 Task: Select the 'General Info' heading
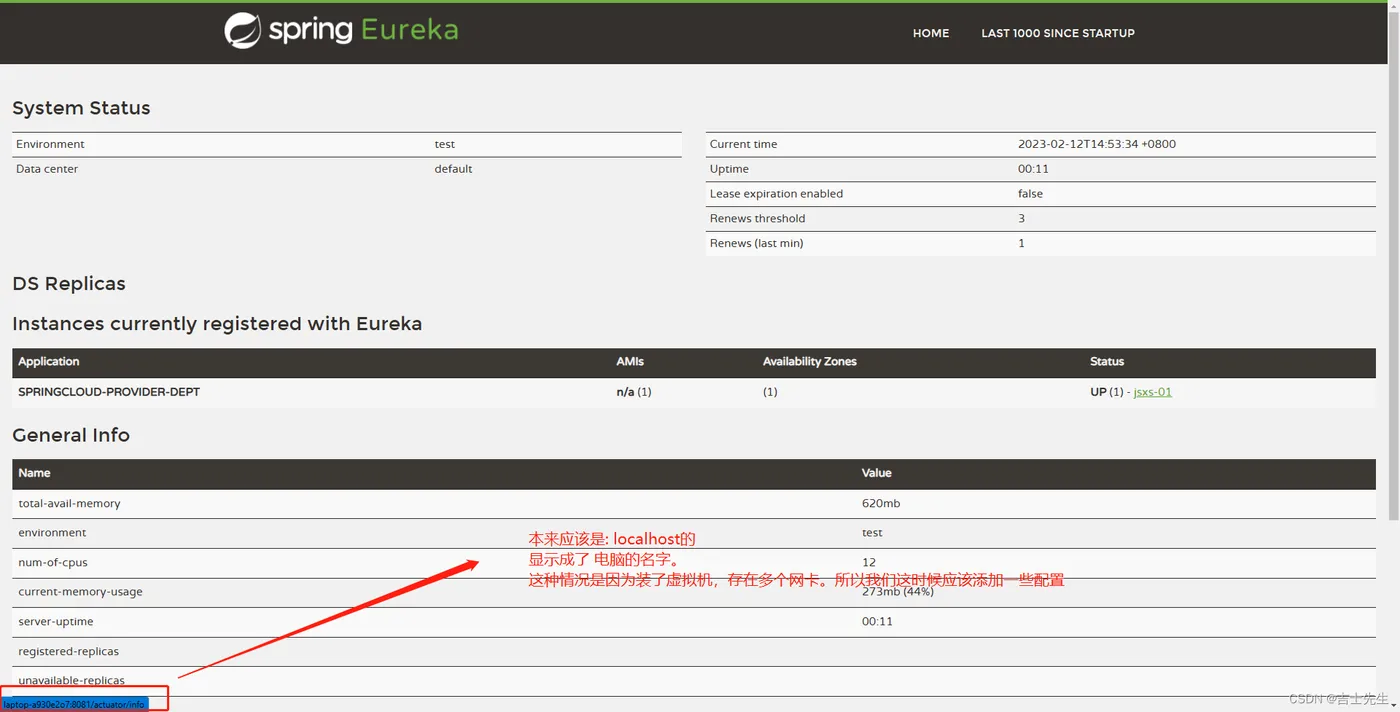tap(71, 435)
